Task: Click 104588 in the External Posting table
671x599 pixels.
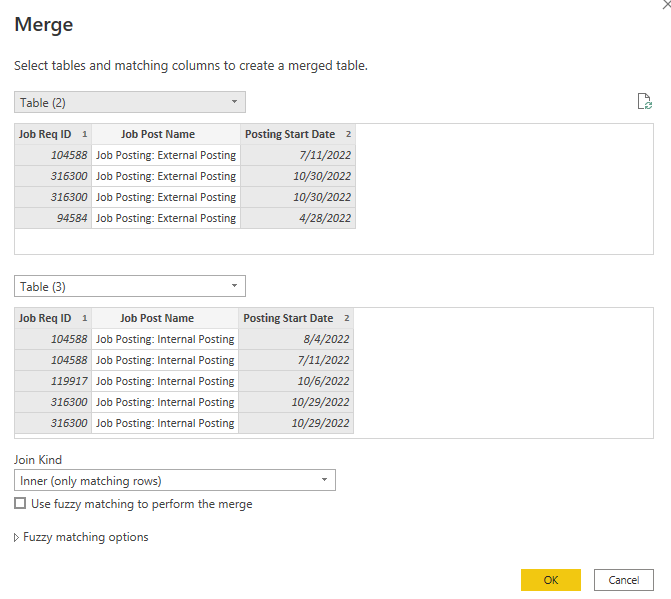Action: tap(53, 155)
